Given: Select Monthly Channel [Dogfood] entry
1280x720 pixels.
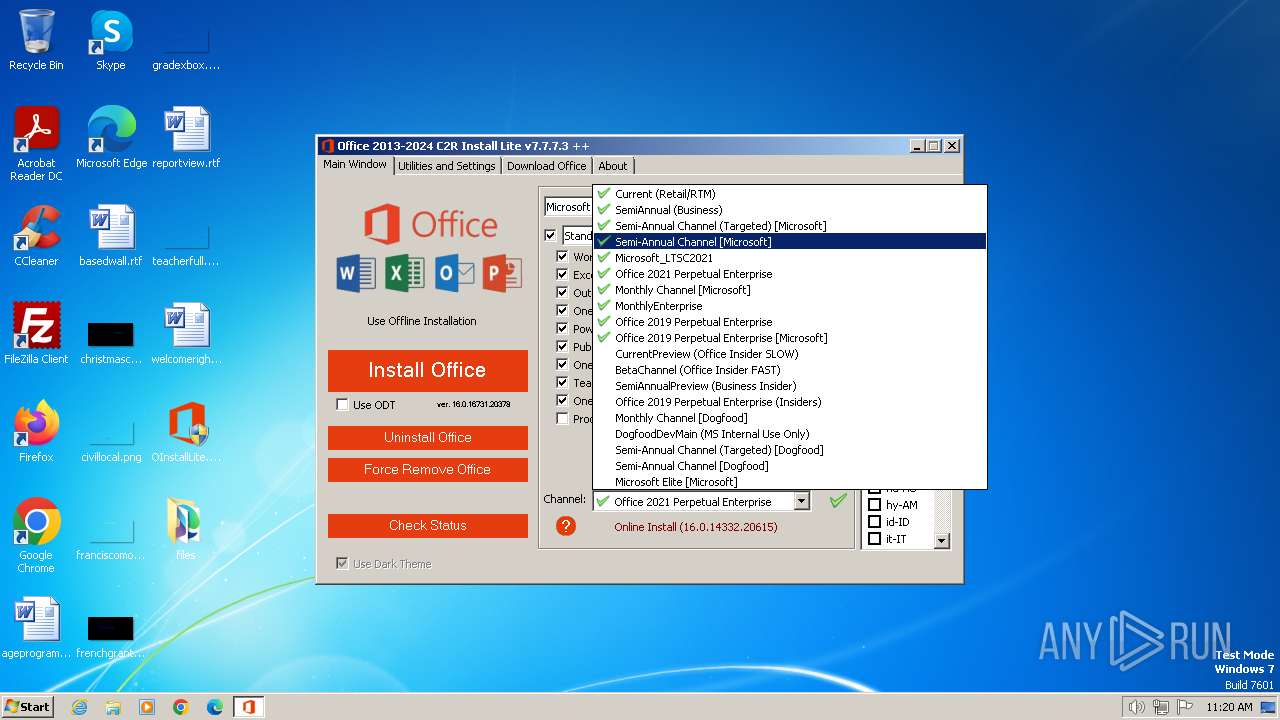Looking at the screenshot, I should pos(790,418).
